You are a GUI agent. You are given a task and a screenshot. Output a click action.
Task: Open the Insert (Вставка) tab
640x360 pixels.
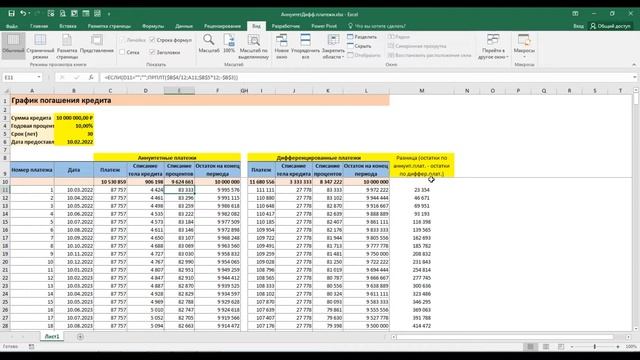[x=68, y=26]
